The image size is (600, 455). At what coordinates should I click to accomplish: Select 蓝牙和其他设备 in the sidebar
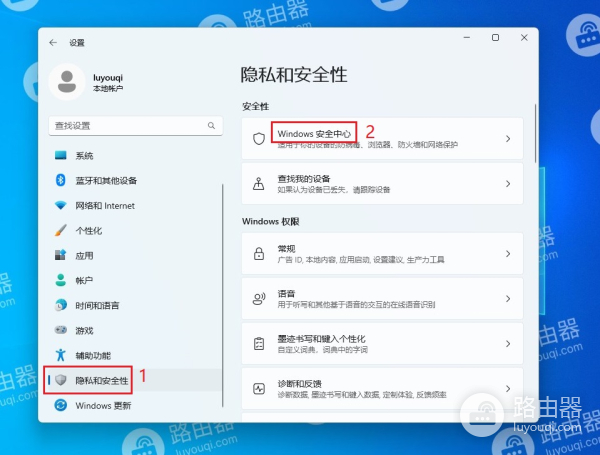point(106,181)
